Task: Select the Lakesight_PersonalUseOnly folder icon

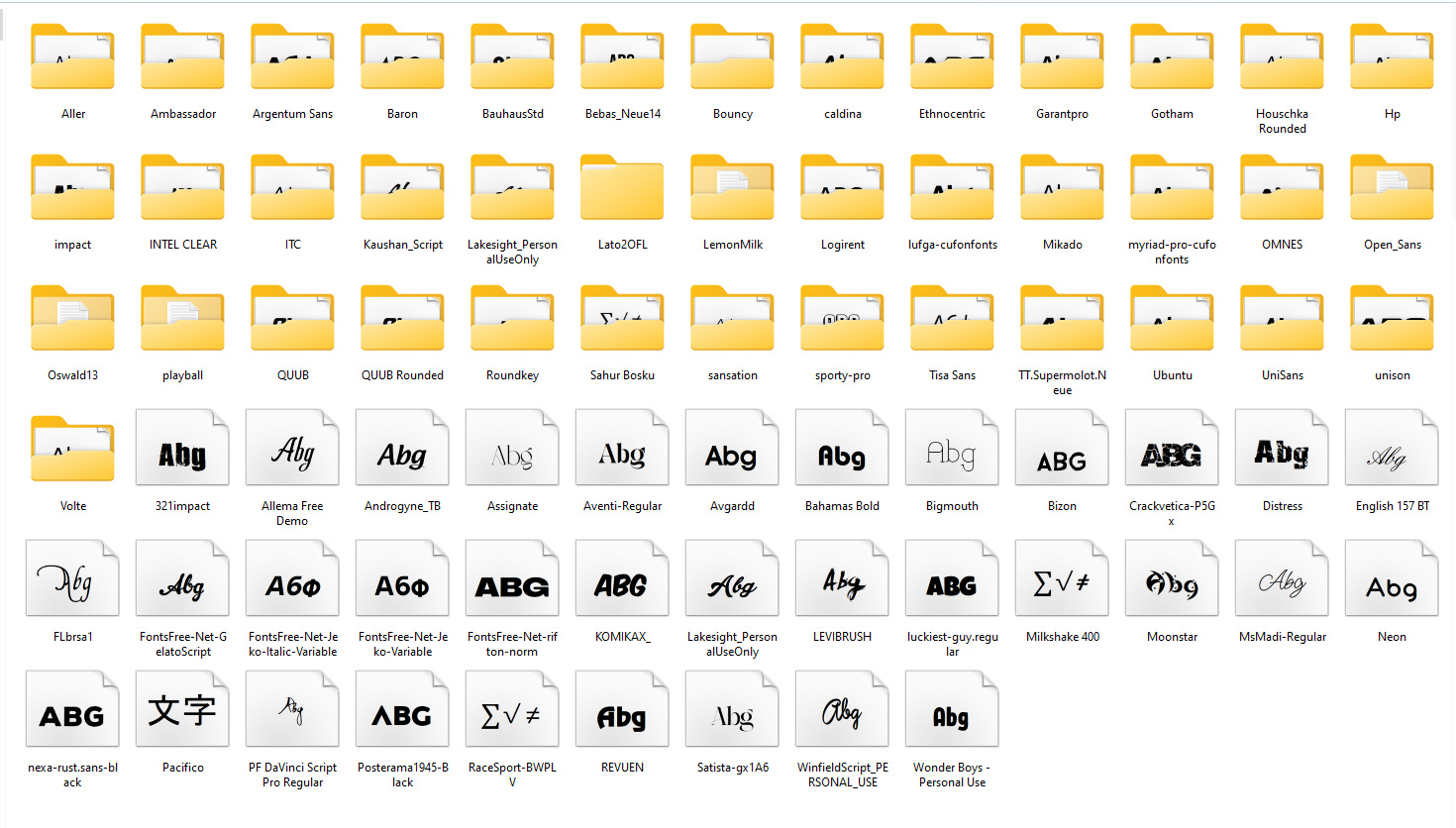Action: [x=512, y=188]
